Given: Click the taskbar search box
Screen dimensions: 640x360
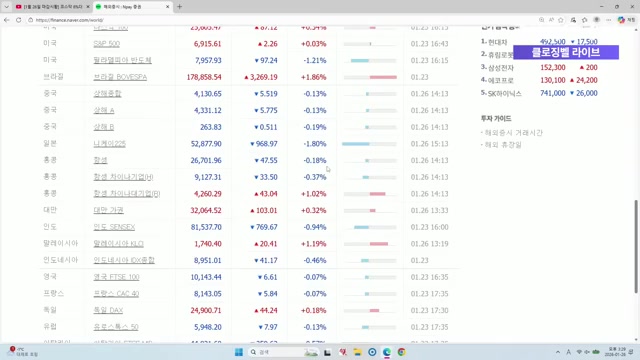Looking at the screenshot, I should tap(283, 352).
